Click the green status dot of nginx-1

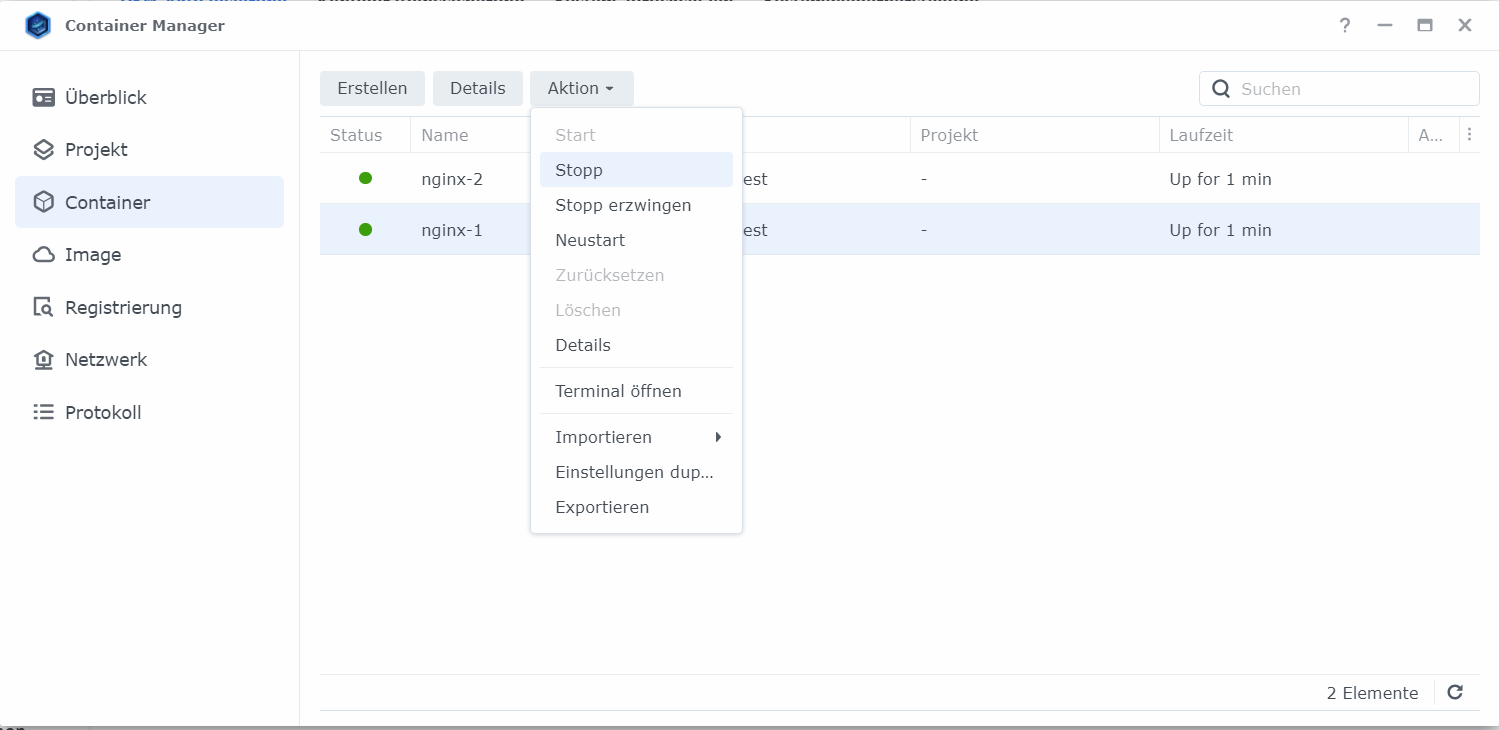(365, 228)
